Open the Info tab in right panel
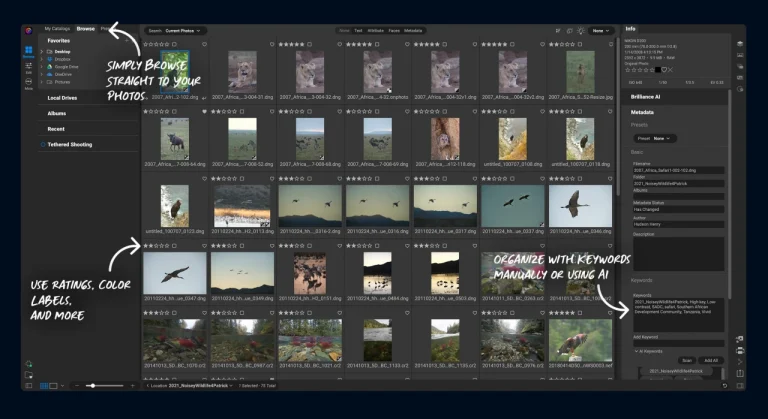The width and height of the screenshot is (768, 419). pyautogui.click(x=630, y=29)
